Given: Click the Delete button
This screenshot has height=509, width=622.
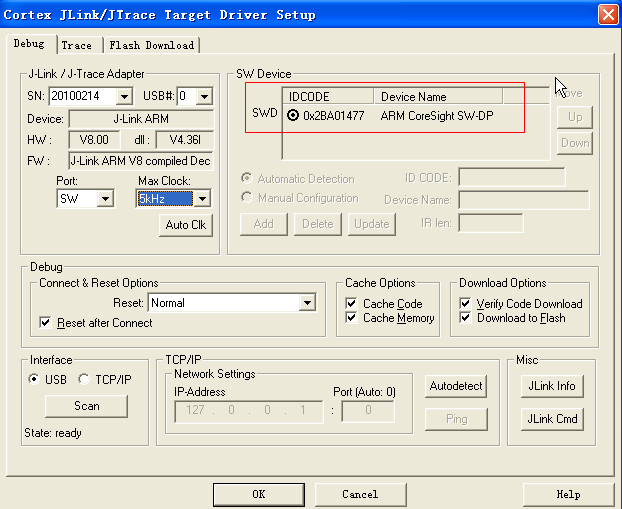Looking at the screenshot, I should click(318, 224).
